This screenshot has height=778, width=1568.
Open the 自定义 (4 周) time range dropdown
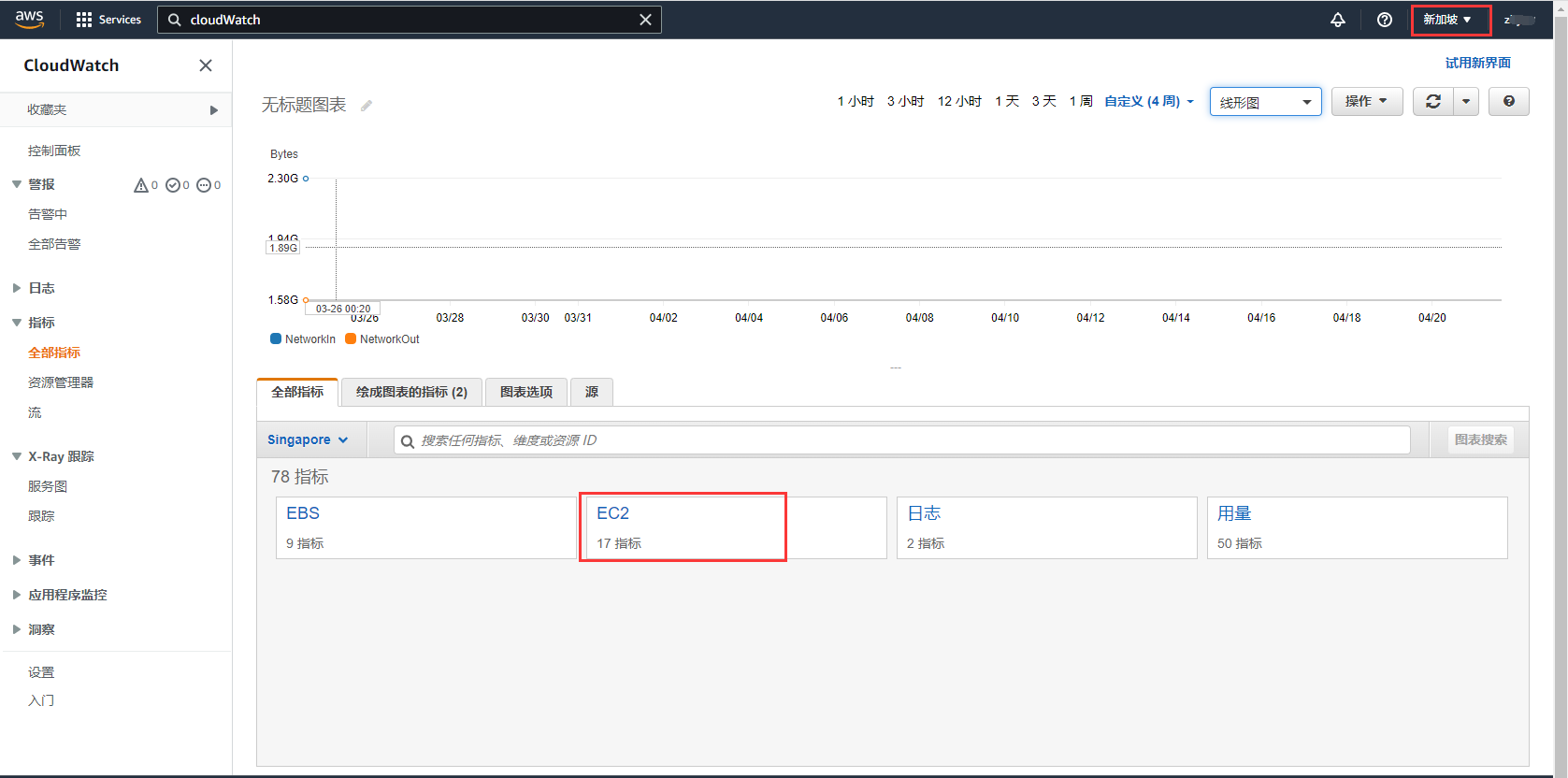[1149, 101]
